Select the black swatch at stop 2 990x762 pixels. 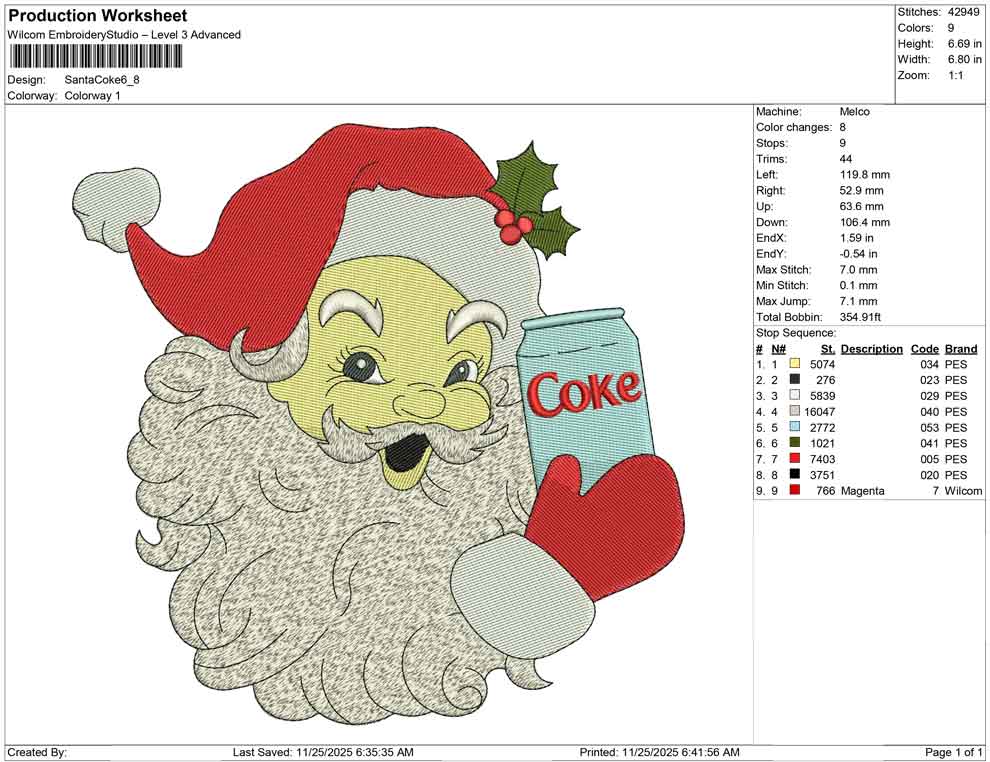pos(795,380)
